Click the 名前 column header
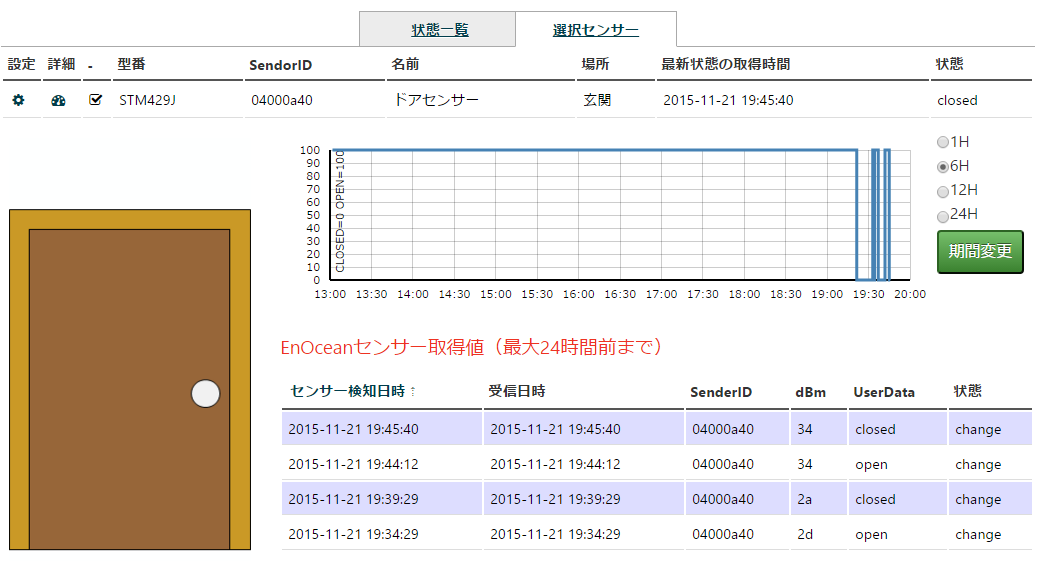Viewport: 1043px width, 561px height. coord(405,65)
